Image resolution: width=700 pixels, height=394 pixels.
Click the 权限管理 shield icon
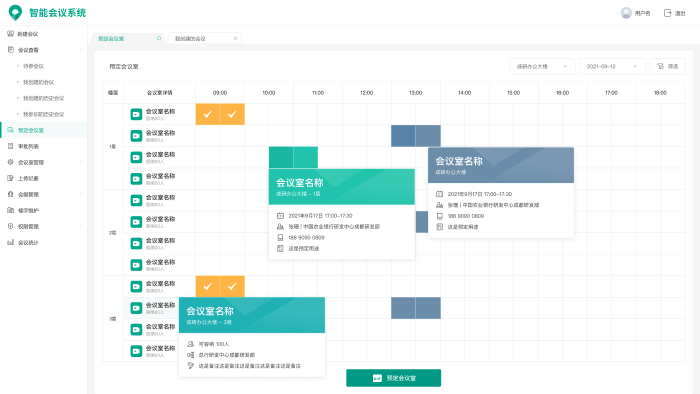[x=10, y=226]
